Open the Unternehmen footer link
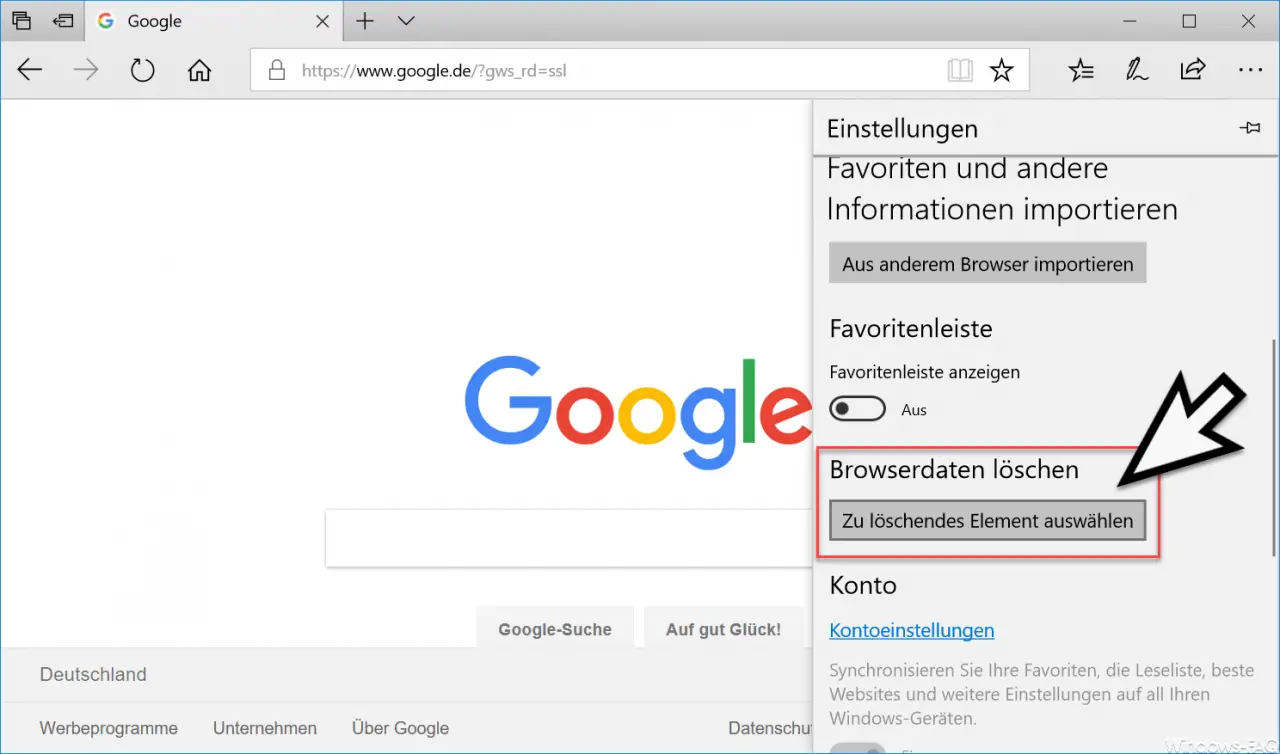 coord(265,728)
